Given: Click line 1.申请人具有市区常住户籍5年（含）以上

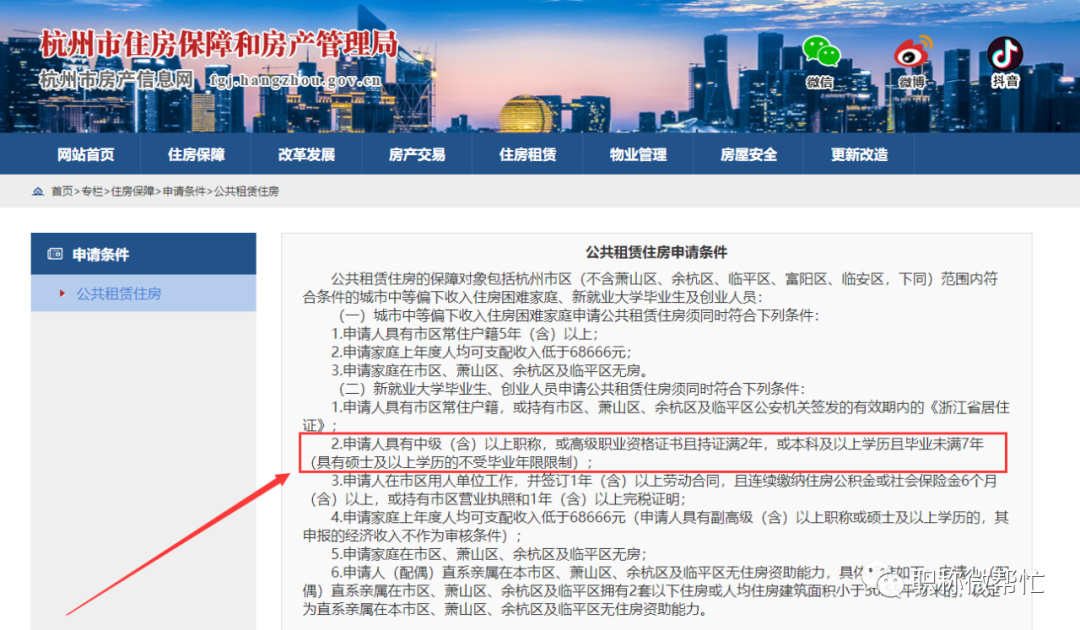Looking at the screenshot, I should coord(464,334).
